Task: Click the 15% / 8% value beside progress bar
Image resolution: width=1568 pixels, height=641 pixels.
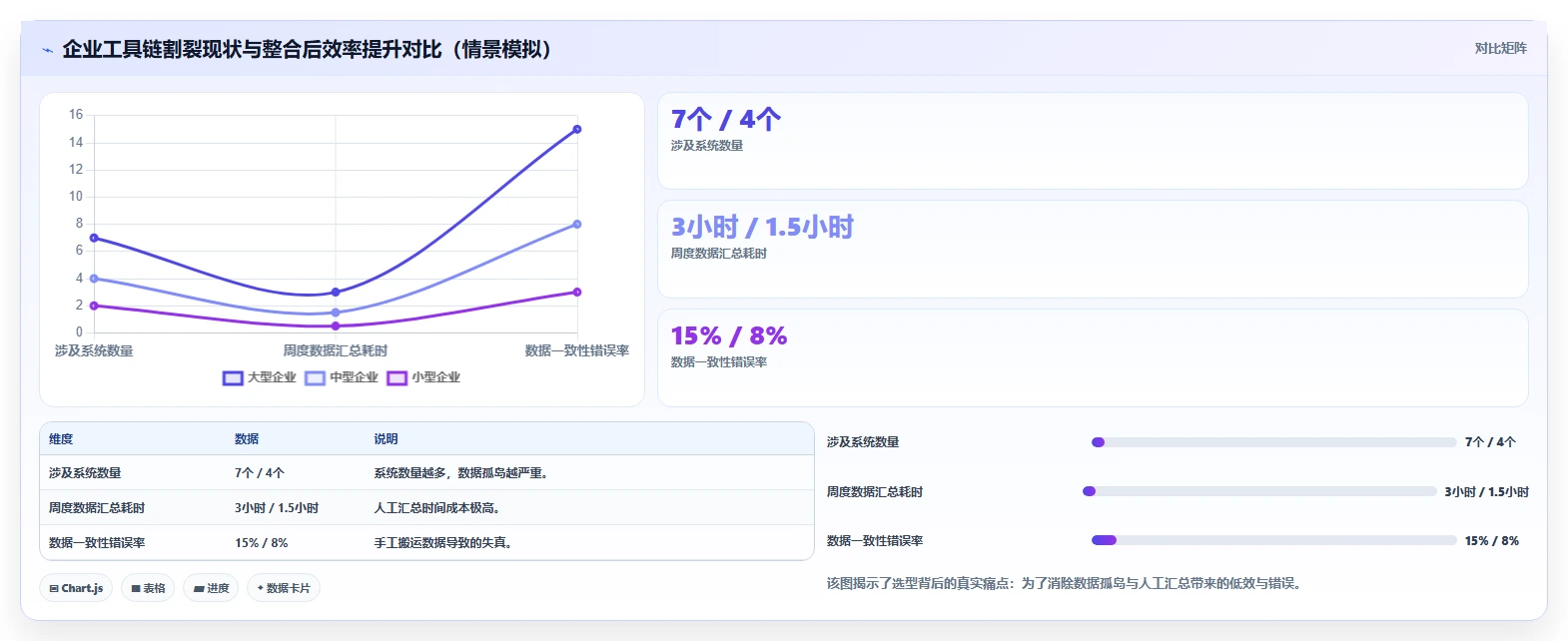Action: (1492, 541)
